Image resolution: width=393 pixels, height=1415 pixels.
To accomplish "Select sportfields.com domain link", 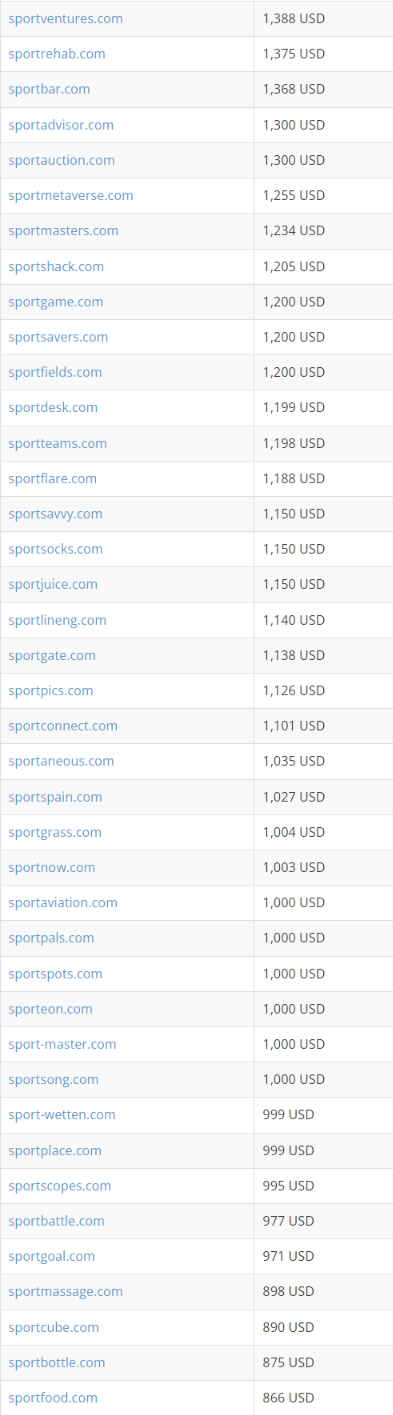I will [55, 372].
